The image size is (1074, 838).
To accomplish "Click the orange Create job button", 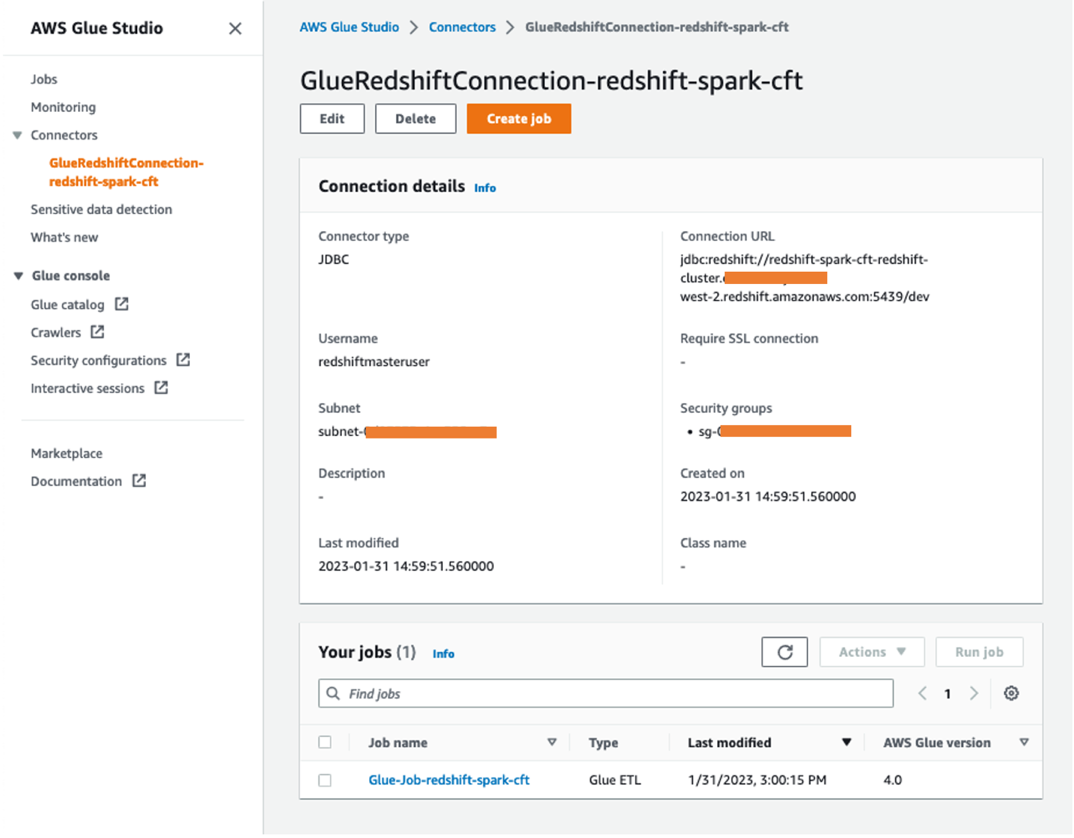I will pos(519,119).
